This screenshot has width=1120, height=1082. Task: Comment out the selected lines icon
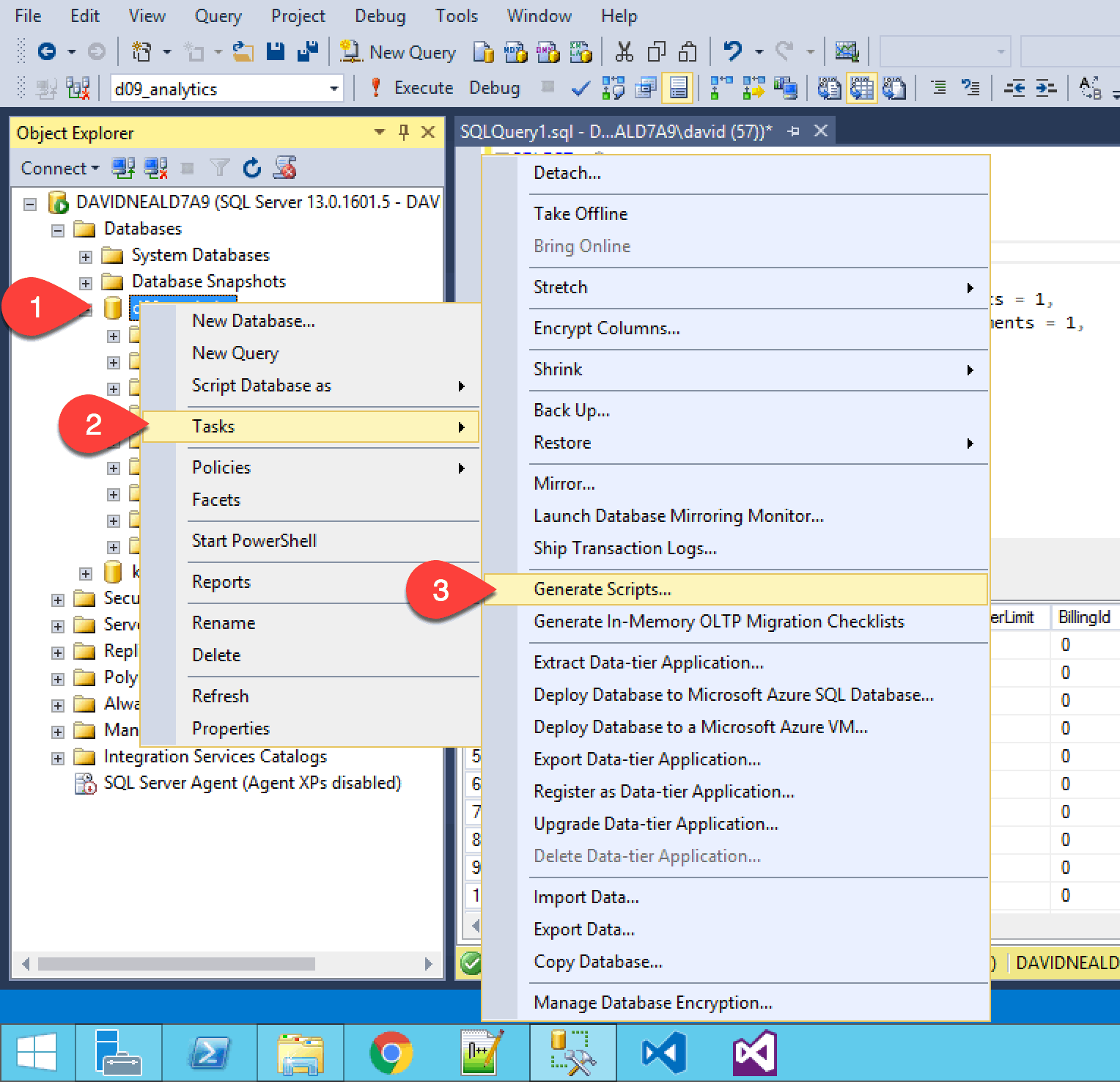(x=938, y=89)
